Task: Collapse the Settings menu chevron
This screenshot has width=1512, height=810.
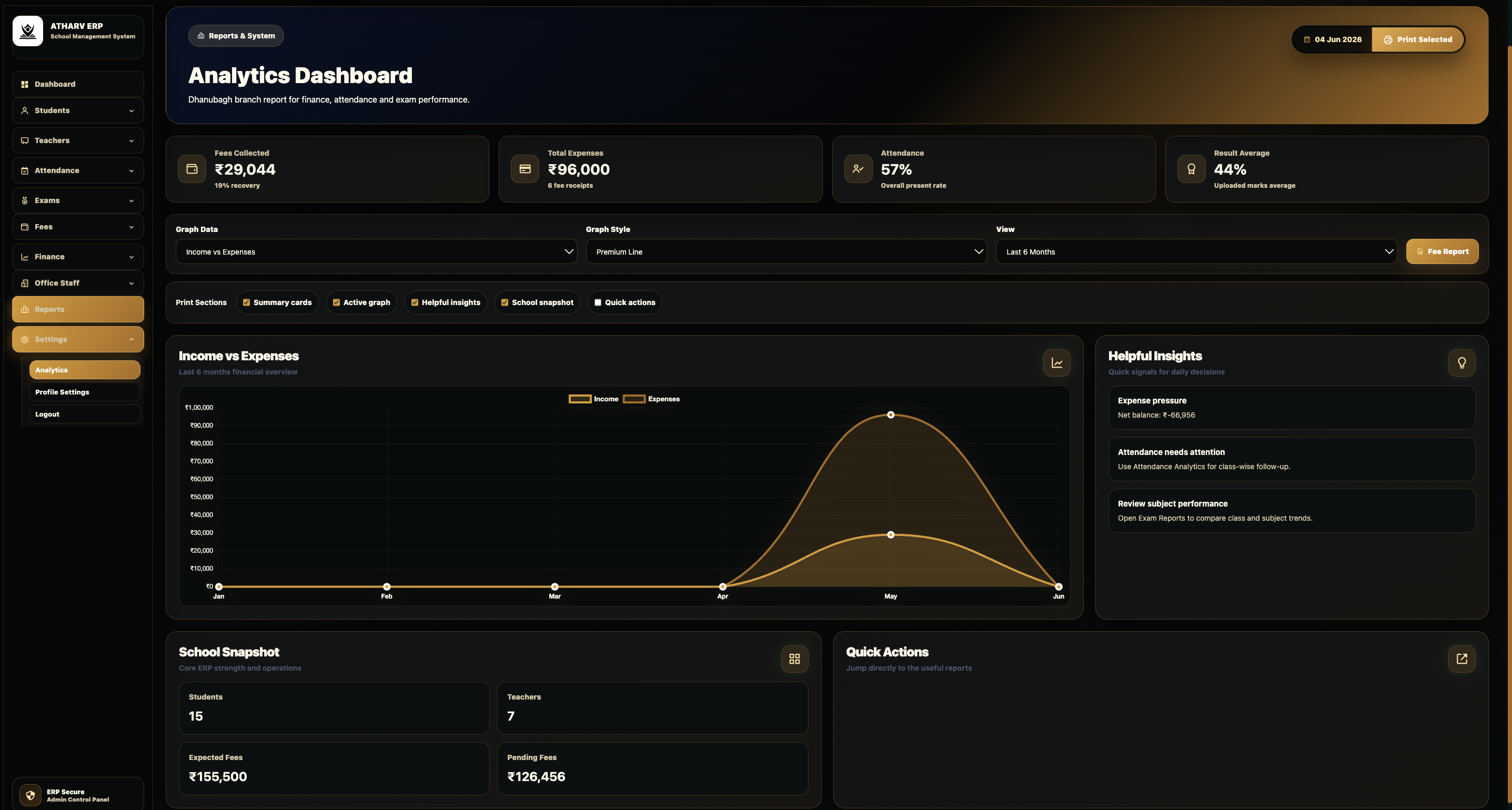Action: (x=132, y=339)
